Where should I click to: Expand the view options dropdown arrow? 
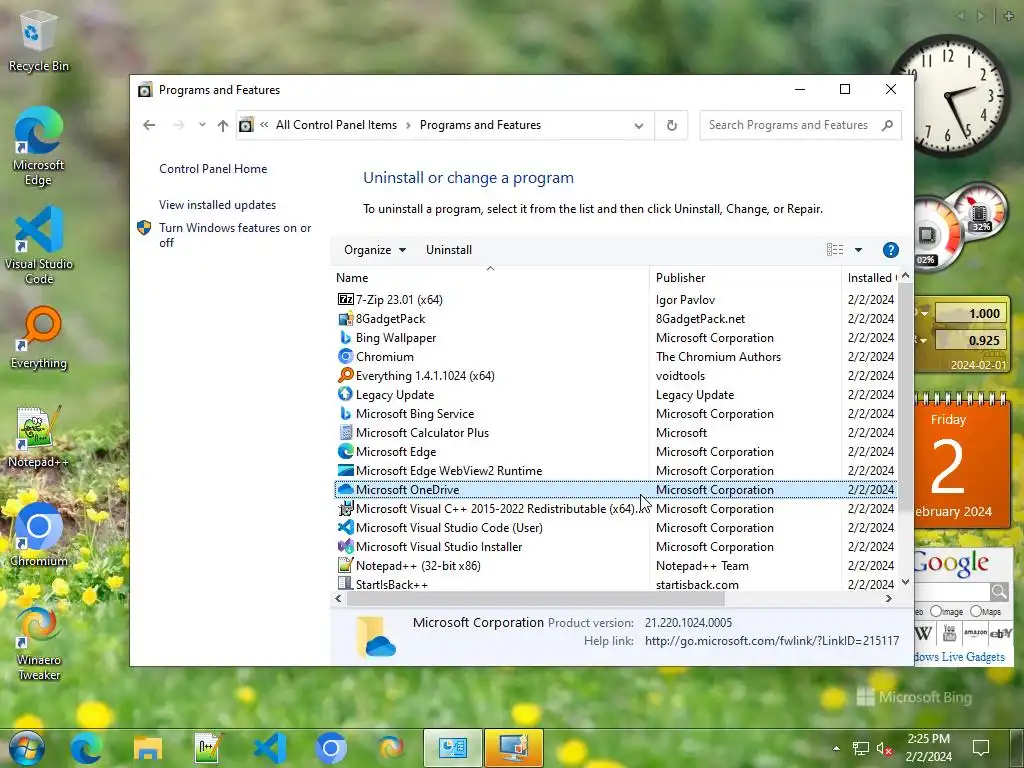pyautogui.click(x=858, y=250)
